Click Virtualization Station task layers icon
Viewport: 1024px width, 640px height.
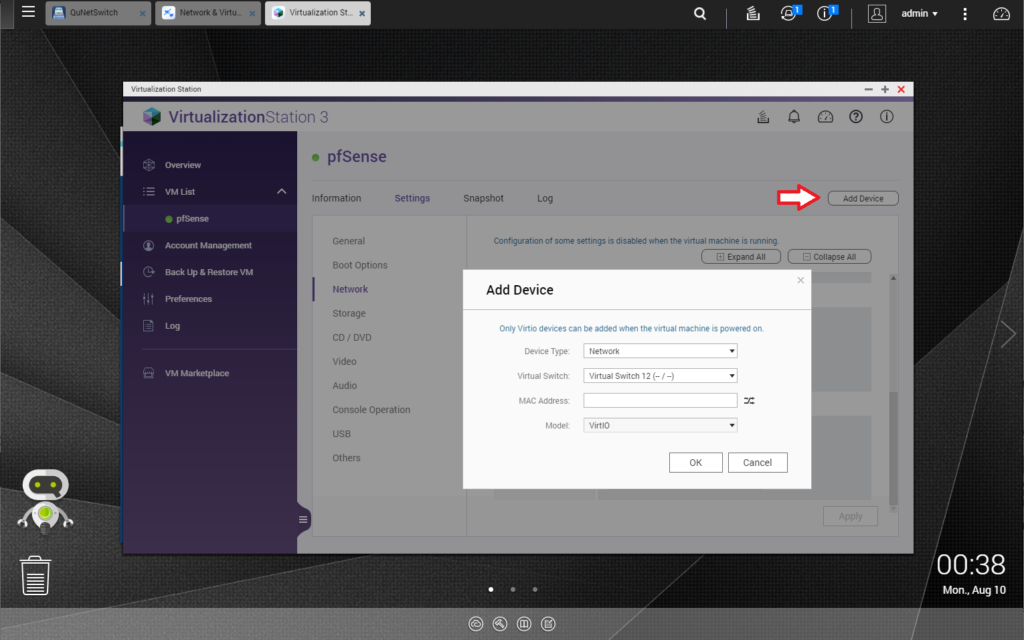(763, 117)
